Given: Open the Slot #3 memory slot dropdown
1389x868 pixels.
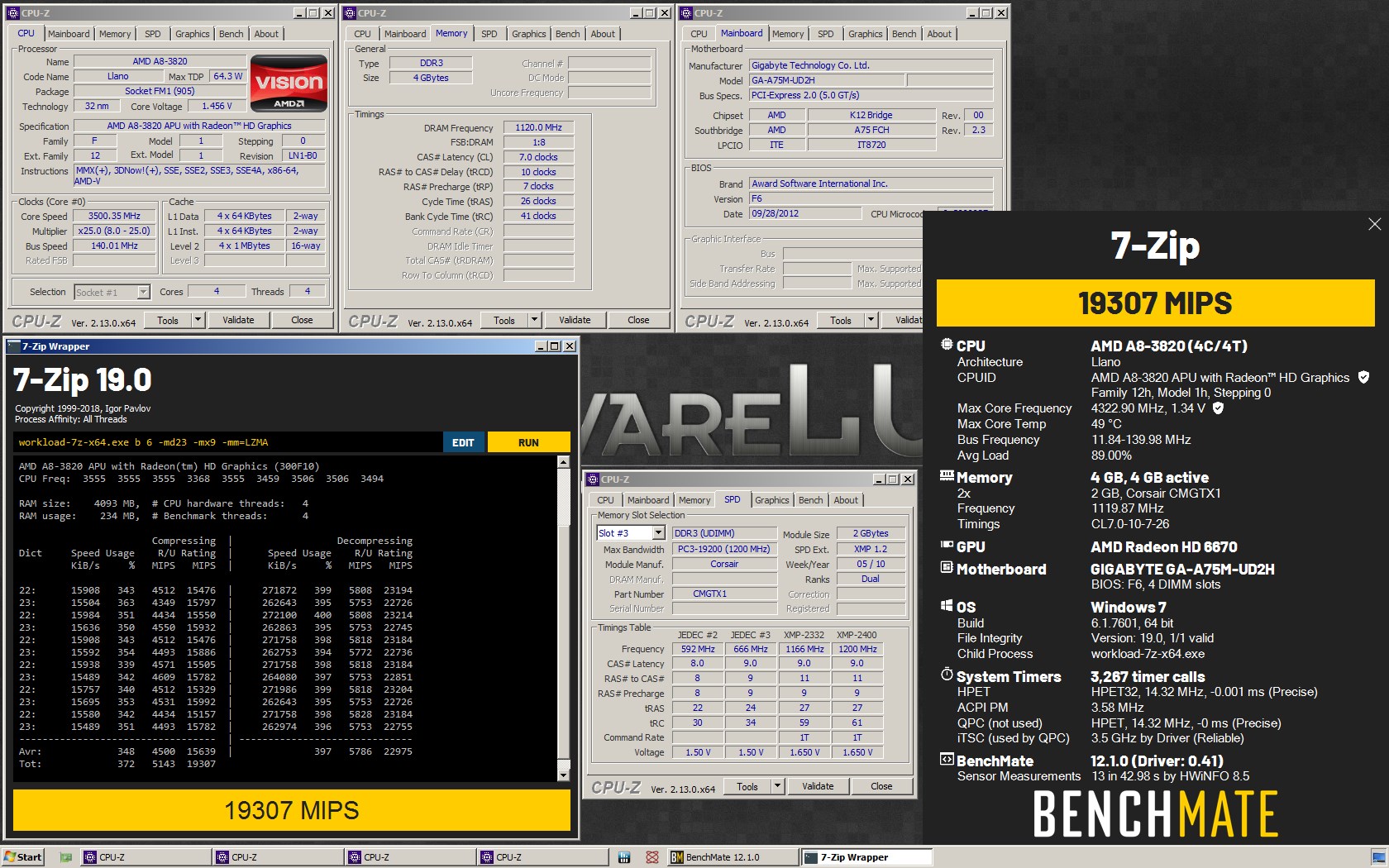Looking at the screenshot, I should tap(658, 533).
